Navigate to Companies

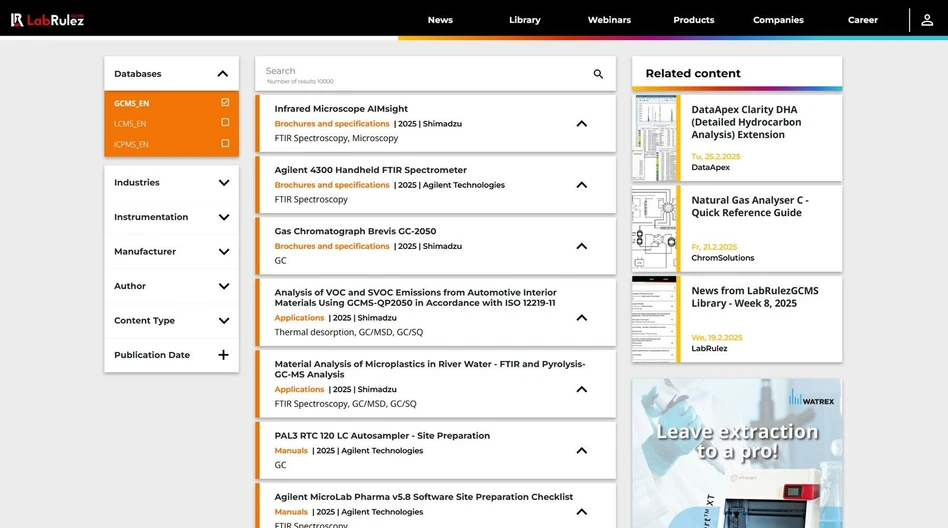tap(778, 20)
